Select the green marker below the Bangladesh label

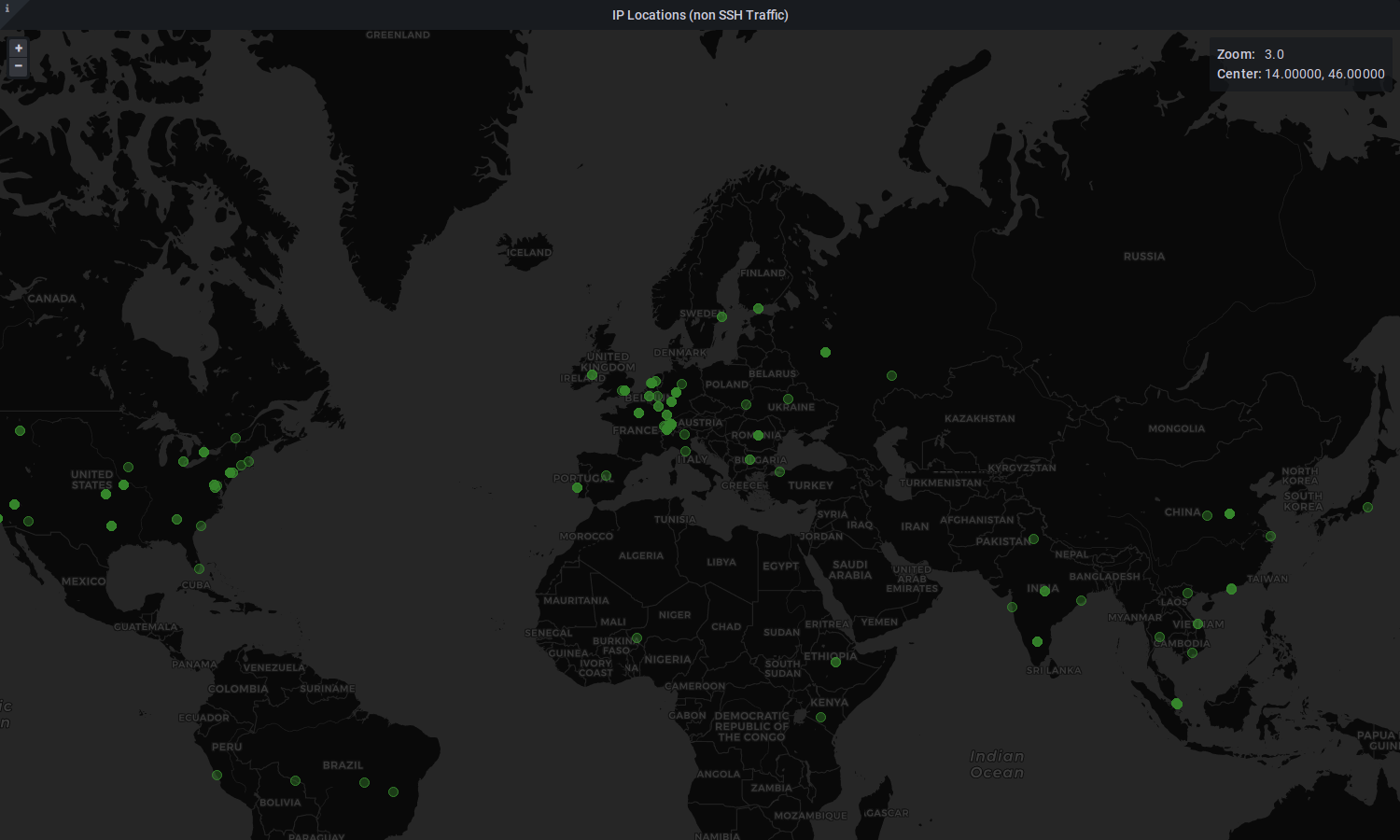tap(1081, 600)
